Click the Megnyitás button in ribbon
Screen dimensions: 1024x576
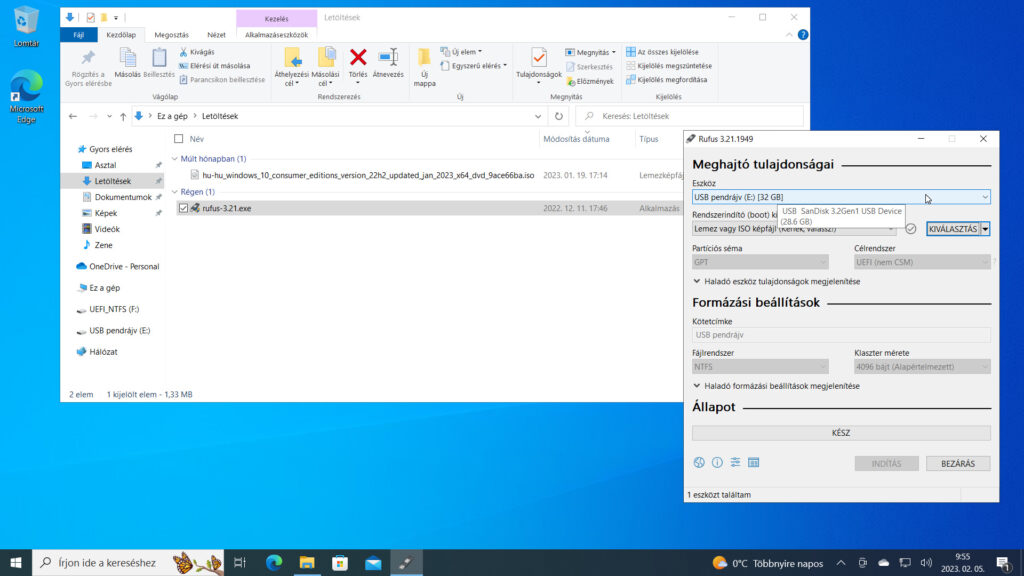590,52
